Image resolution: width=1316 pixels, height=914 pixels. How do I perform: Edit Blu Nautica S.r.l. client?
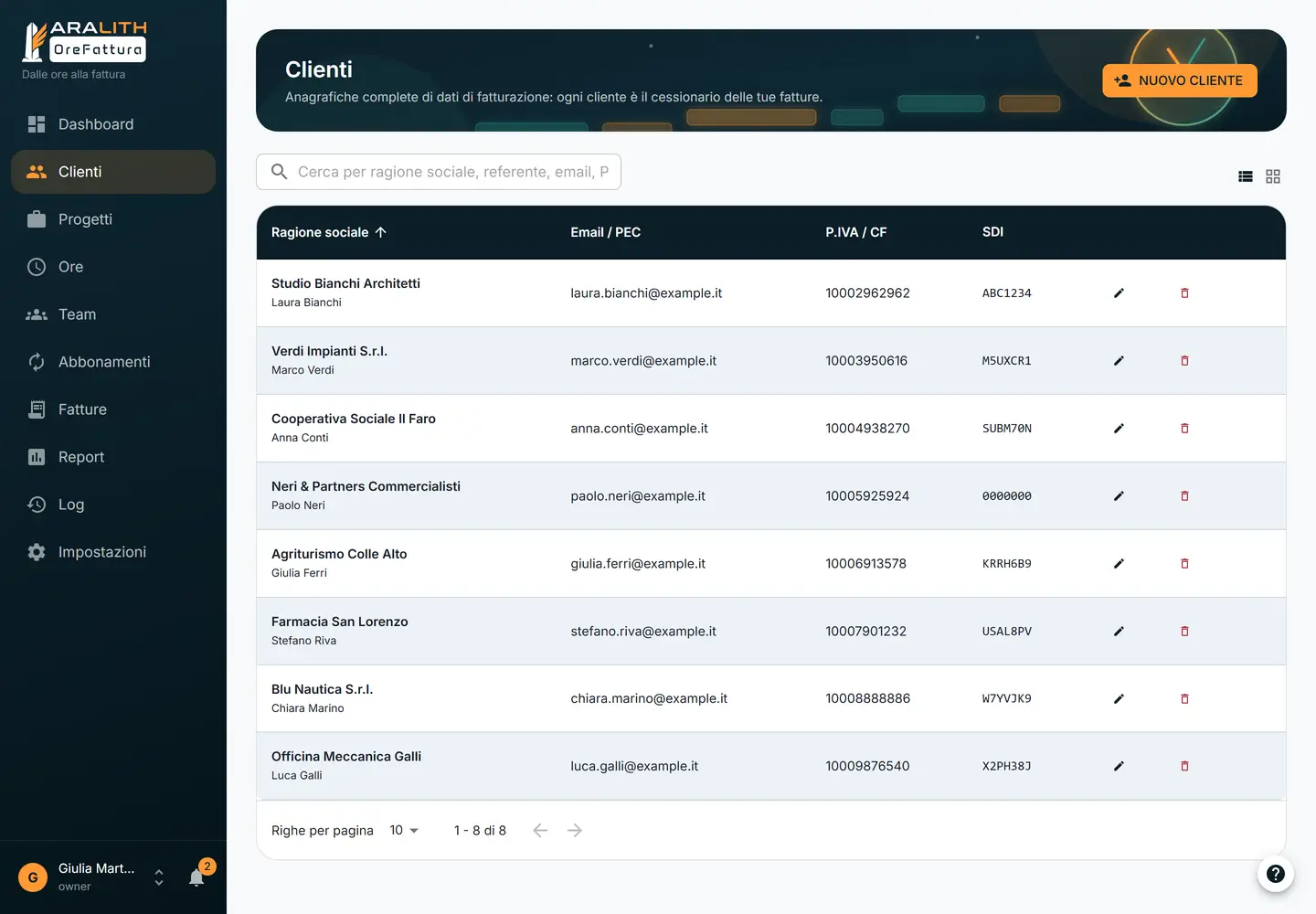[1119, 699]
